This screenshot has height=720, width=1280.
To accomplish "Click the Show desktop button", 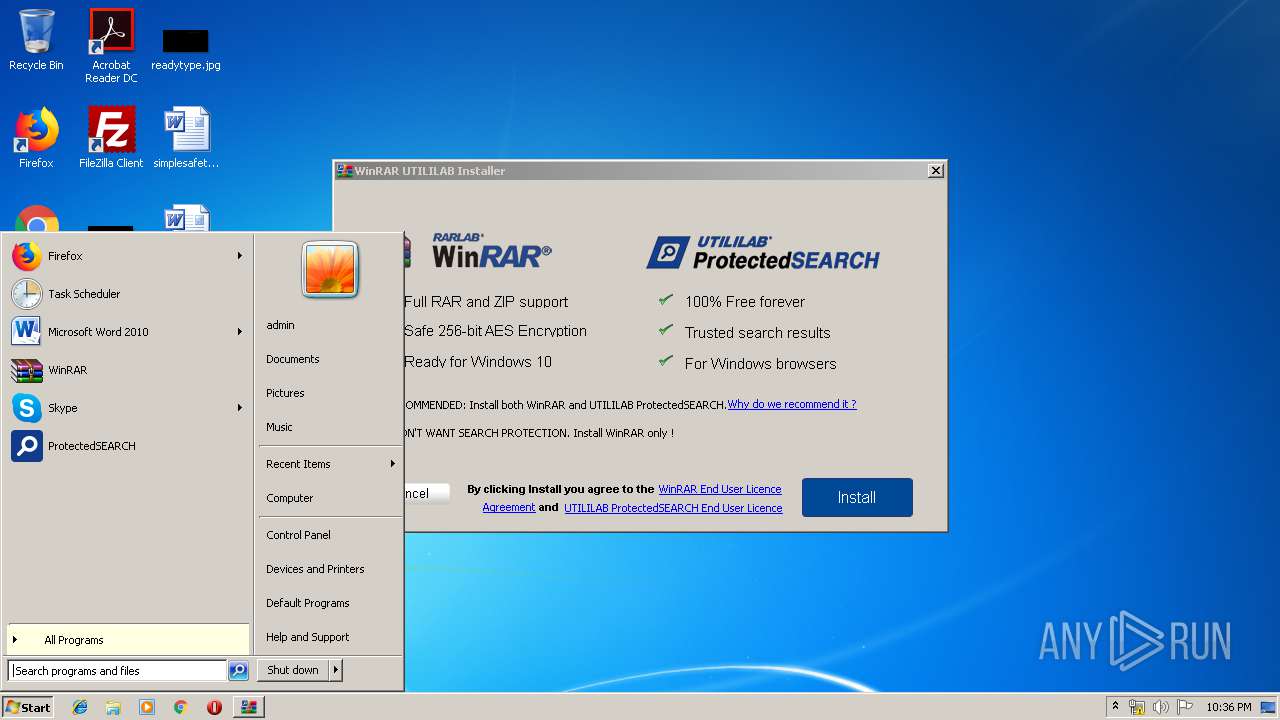I will 1270,707.
